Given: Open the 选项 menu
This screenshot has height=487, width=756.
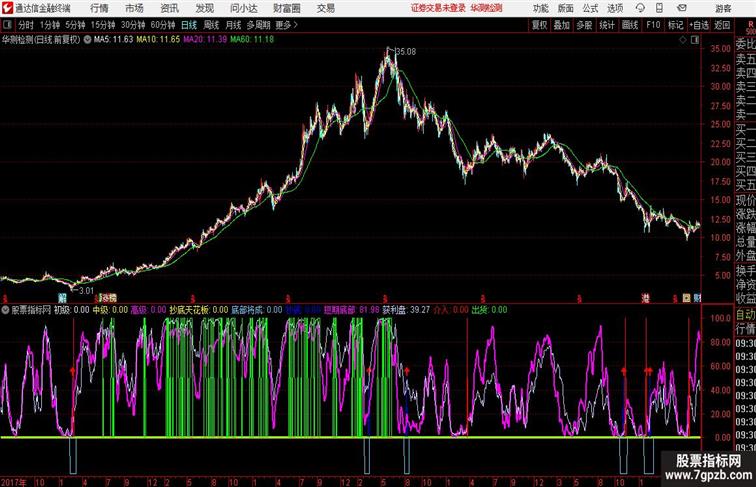Looking at the screenshot, I should coord(615,8).
